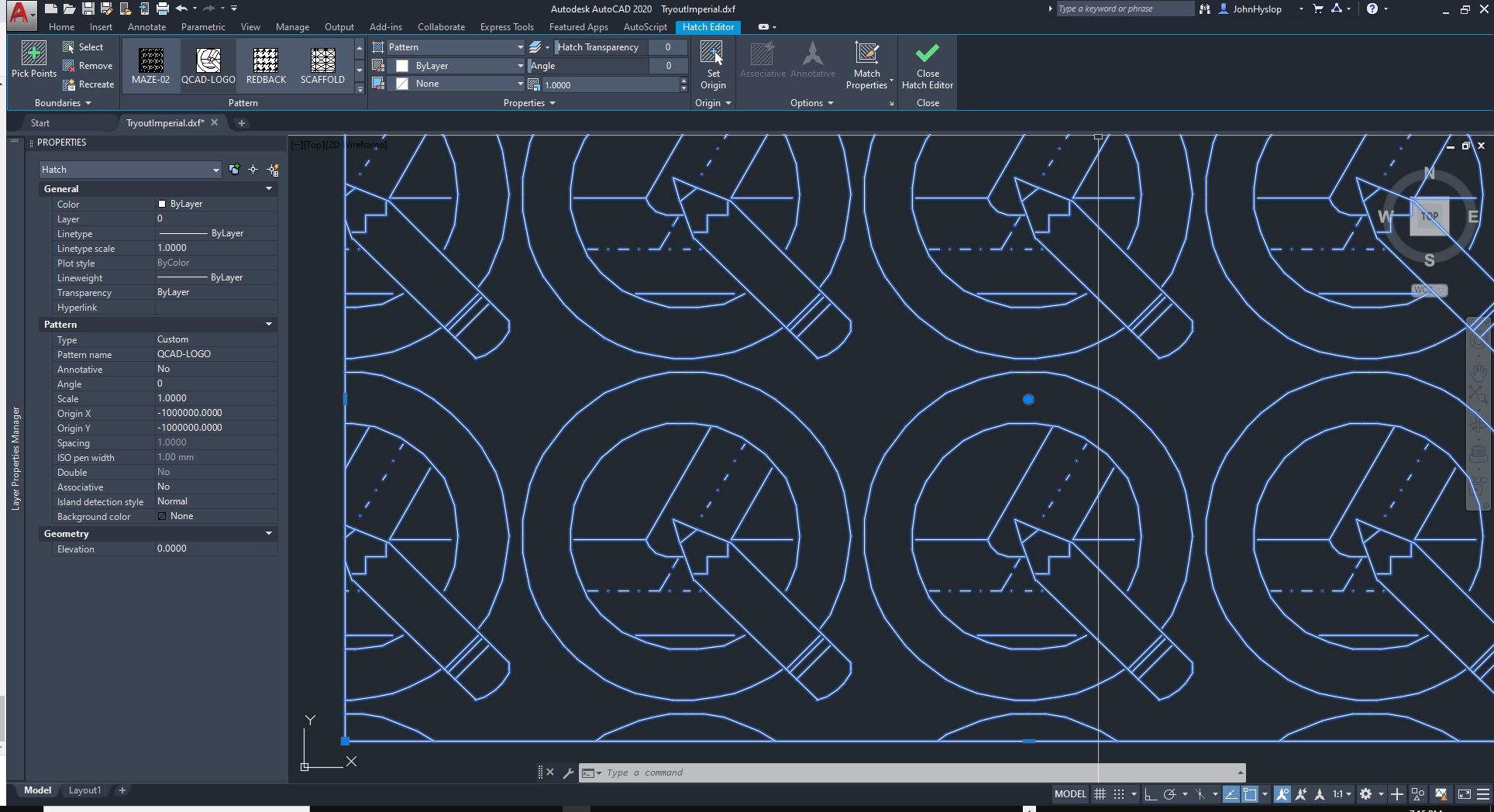Toggle ortho mode in status bar
This screenshot has width=1494, height=812.
[x=1151, y=794]
